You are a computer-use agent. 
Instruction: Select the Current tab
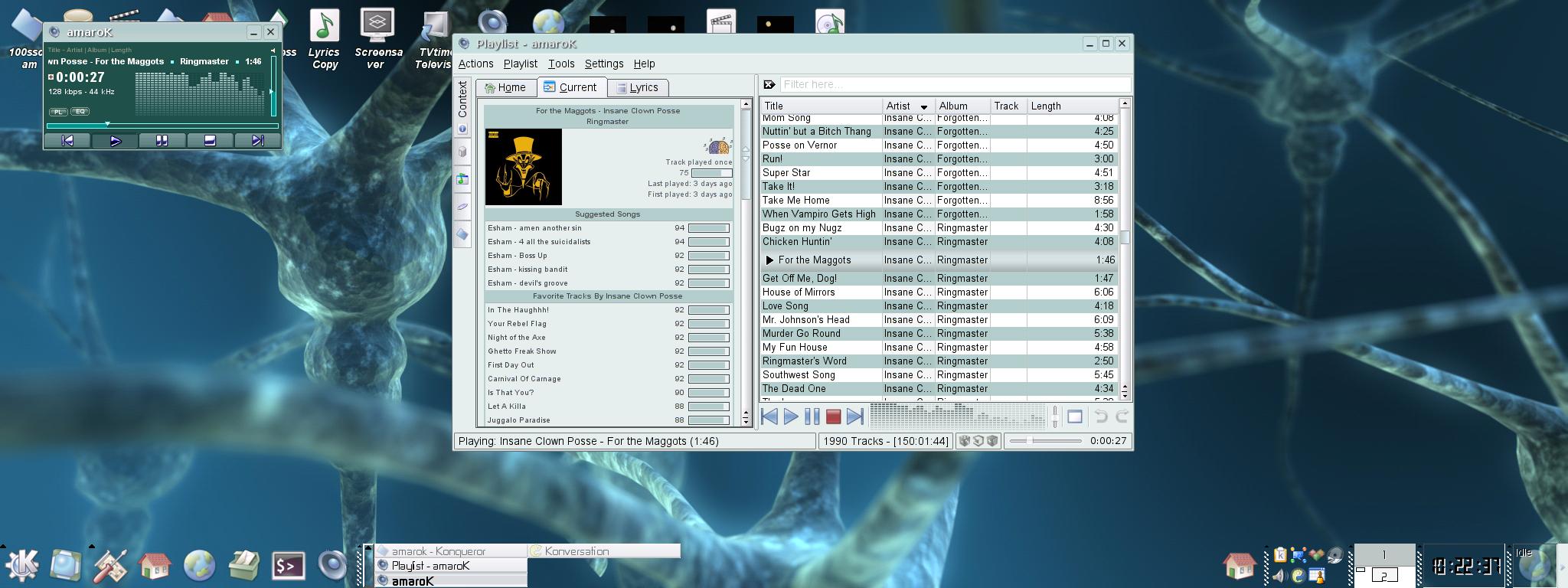coord(571,87)
